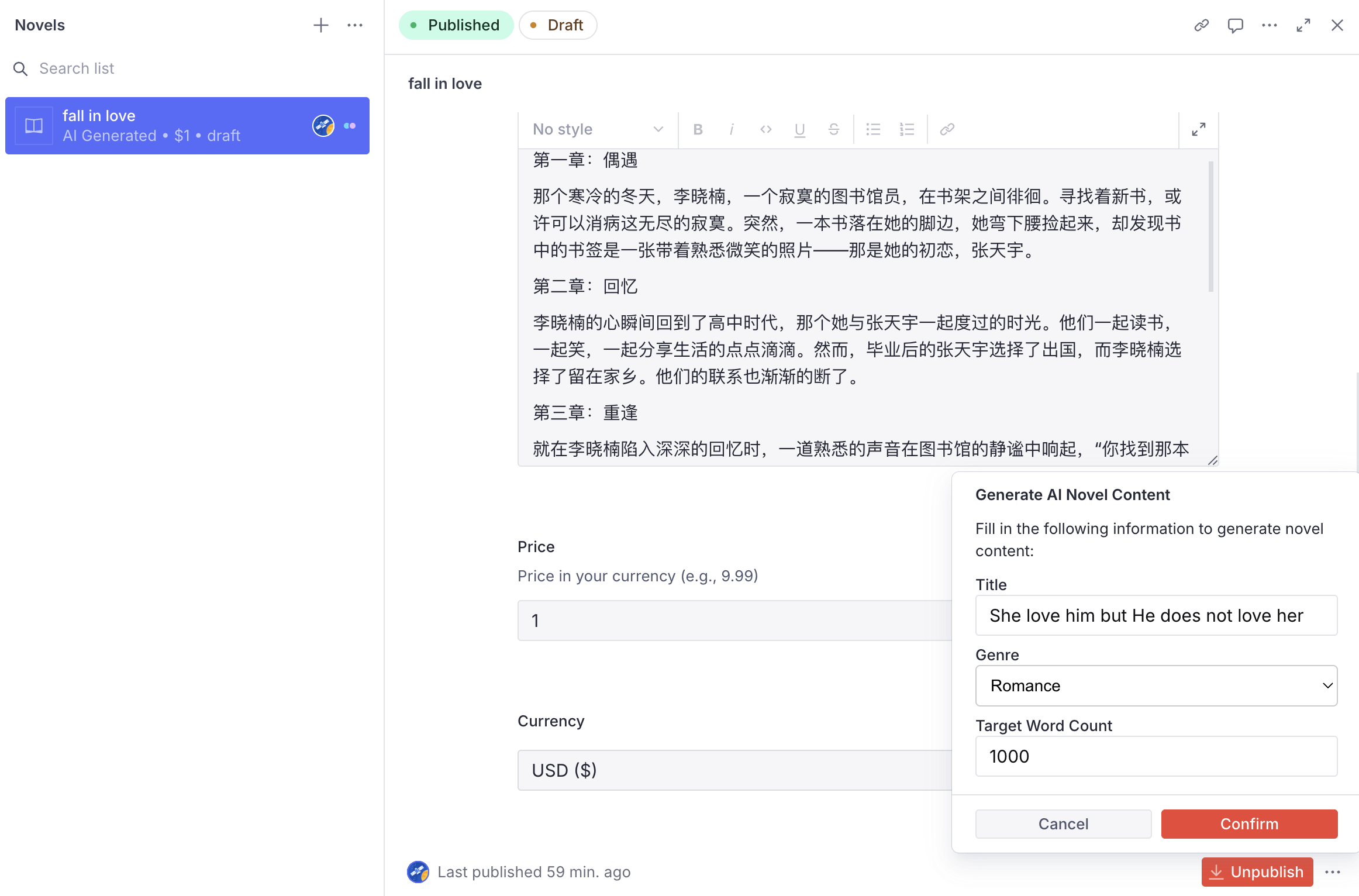Open the Genre Romance dropdown
This screenshot has width=1359, height=896.
1156,685
